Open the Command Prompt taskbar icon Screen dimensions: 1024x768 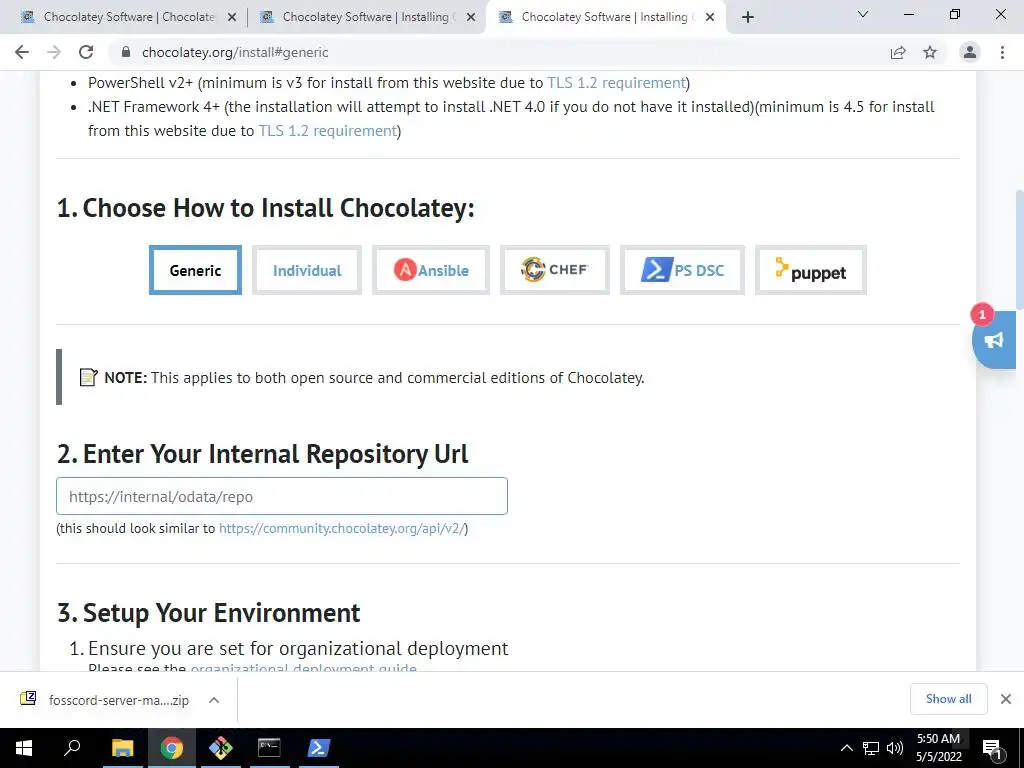[x=270, y=748]
